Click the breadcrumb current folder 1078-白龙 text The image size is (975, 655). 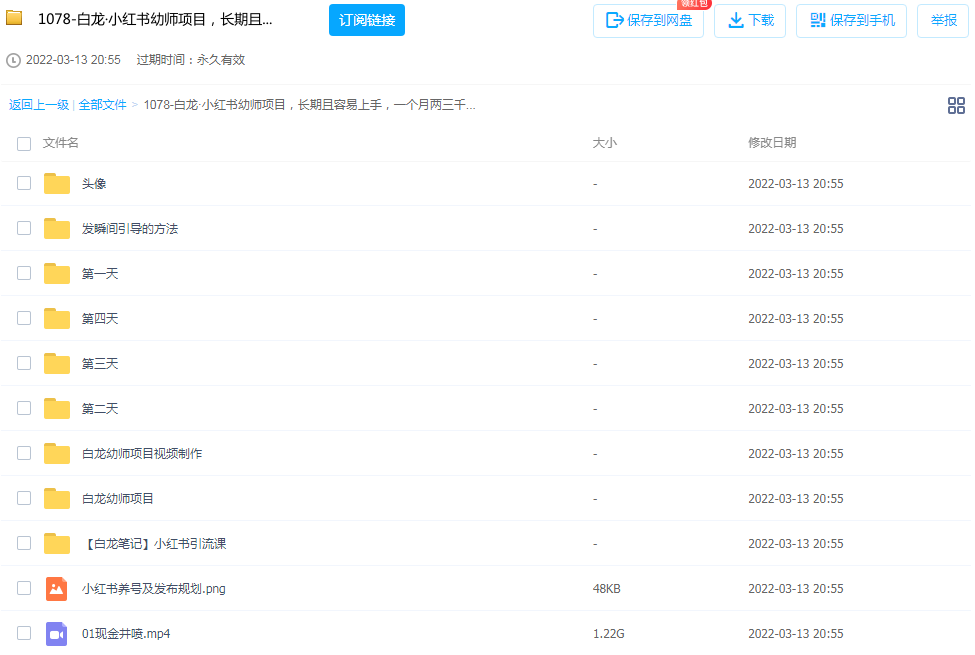310,105
